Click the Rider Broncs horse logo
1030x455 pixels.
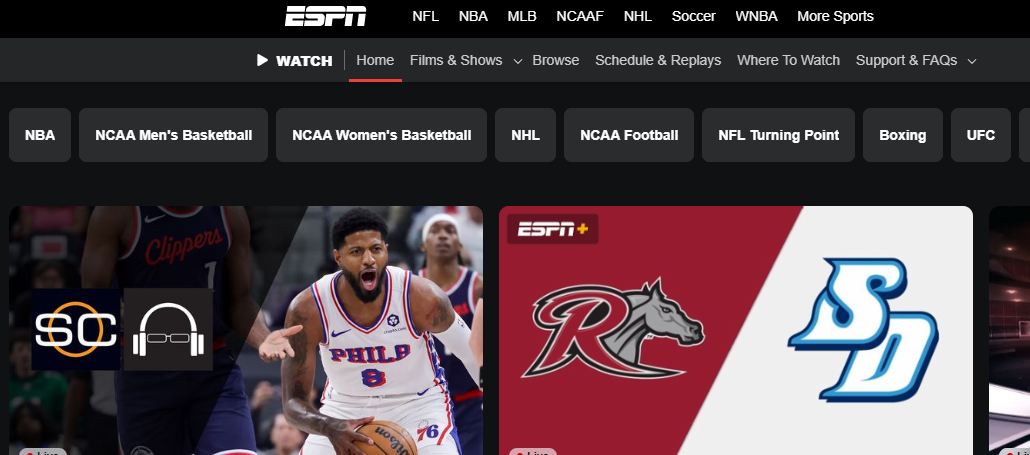(618, 327)
